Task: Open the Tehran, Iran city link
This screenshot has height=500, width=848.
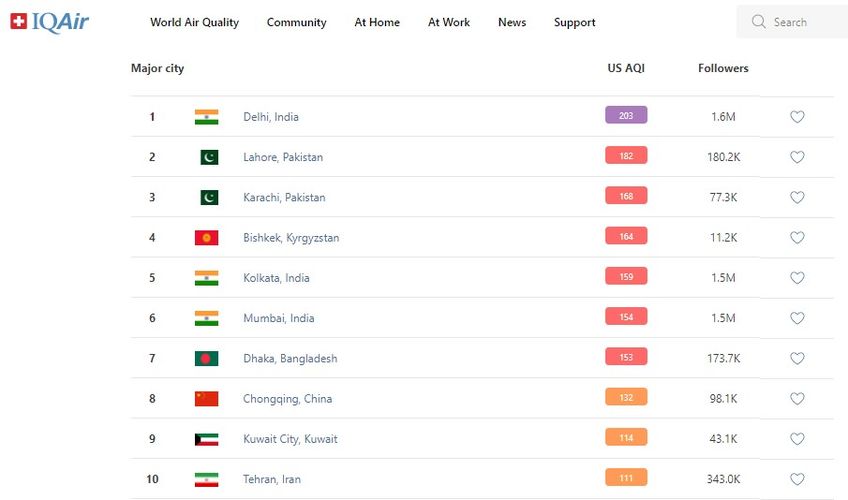Action: click(x=272, y=479)
